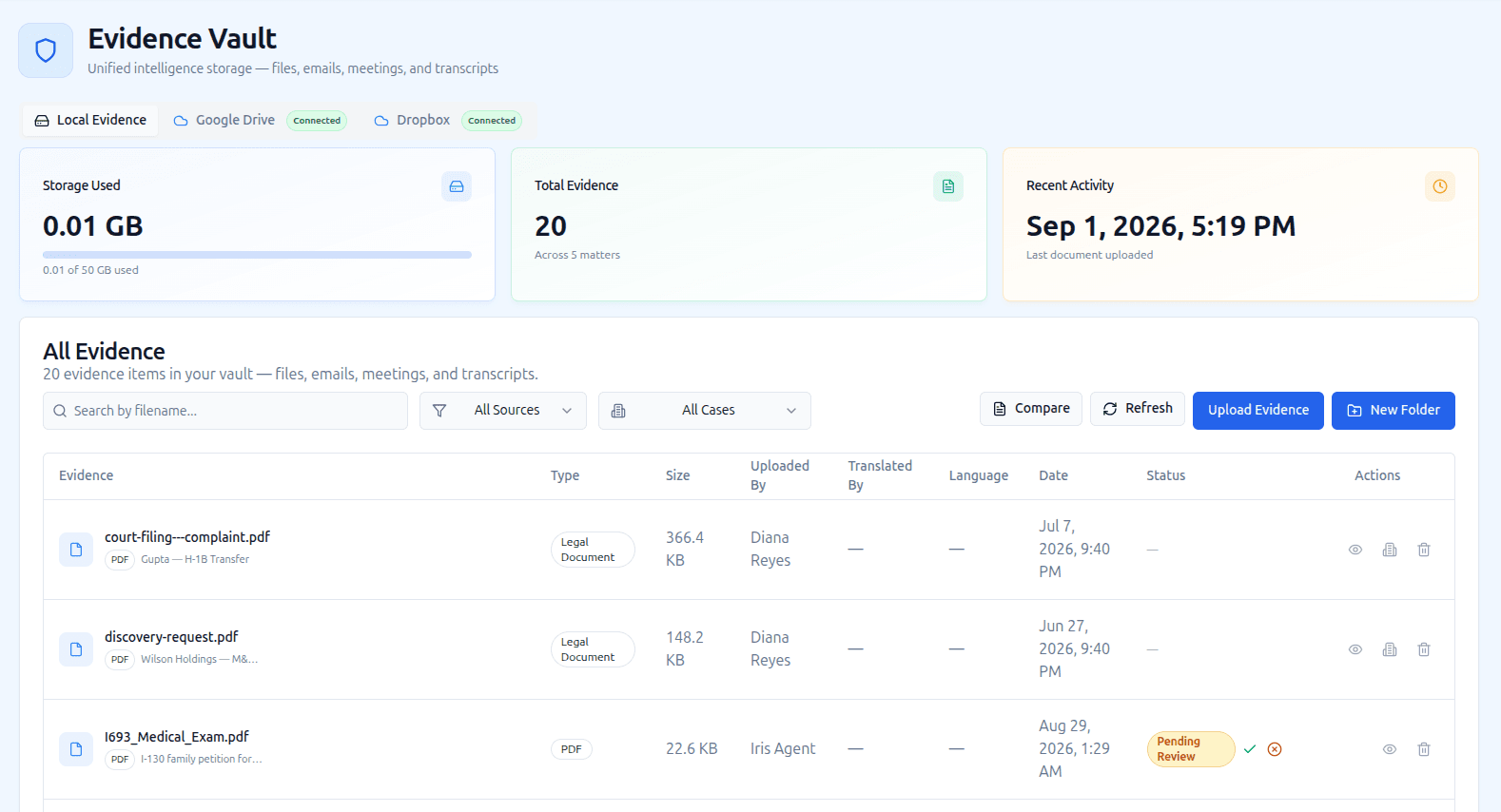Screen dimensions: 1501x812
Task: Delete discovery-request.pdf with trash icon
Action: click(1424, 649)
